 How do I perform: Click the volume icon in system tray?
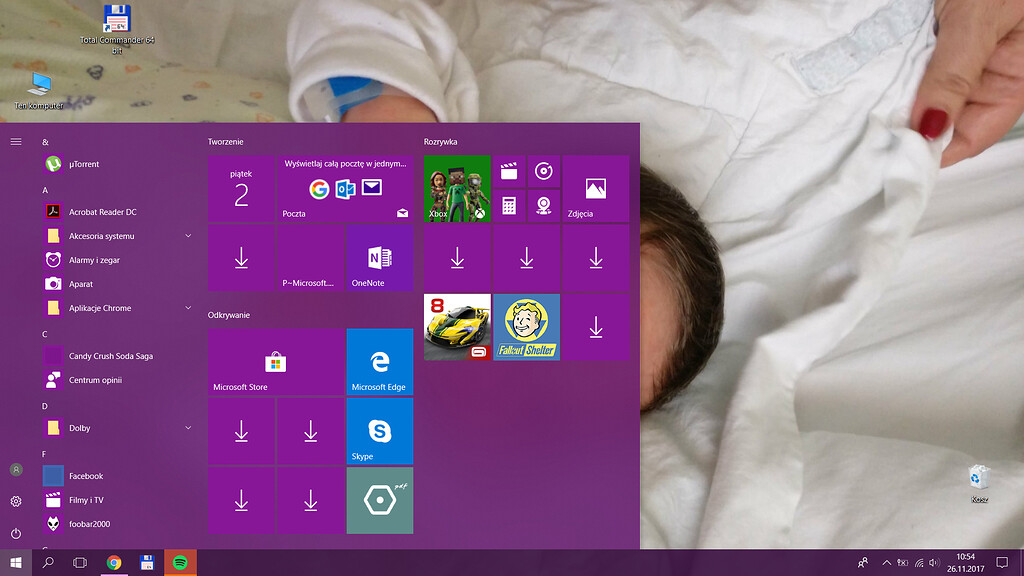coord(934,562)
